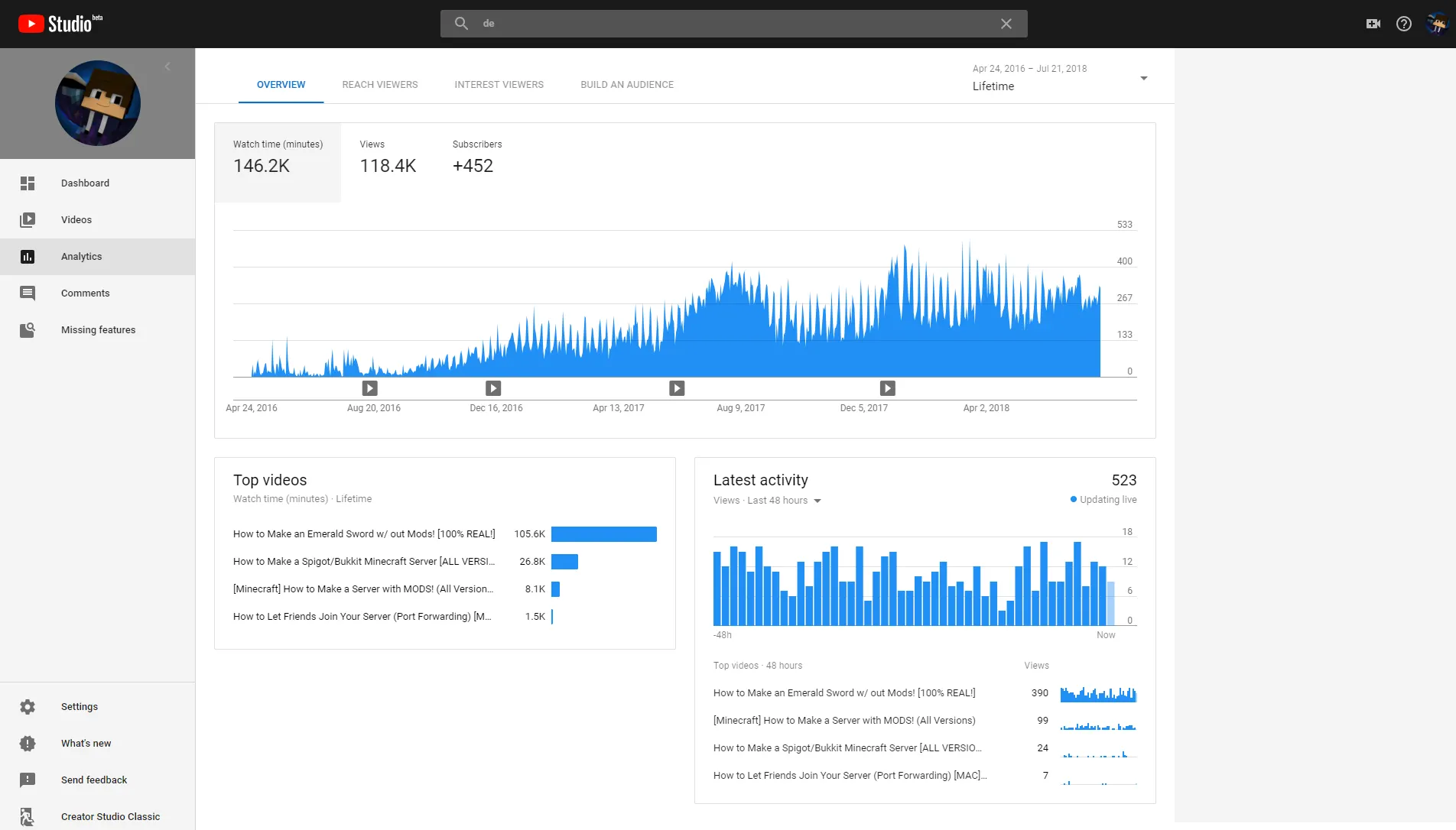This screenshot has width=1456, height=830.
Task: Click in the search input field
Action: pyautogui.click(x=733, y=24)
